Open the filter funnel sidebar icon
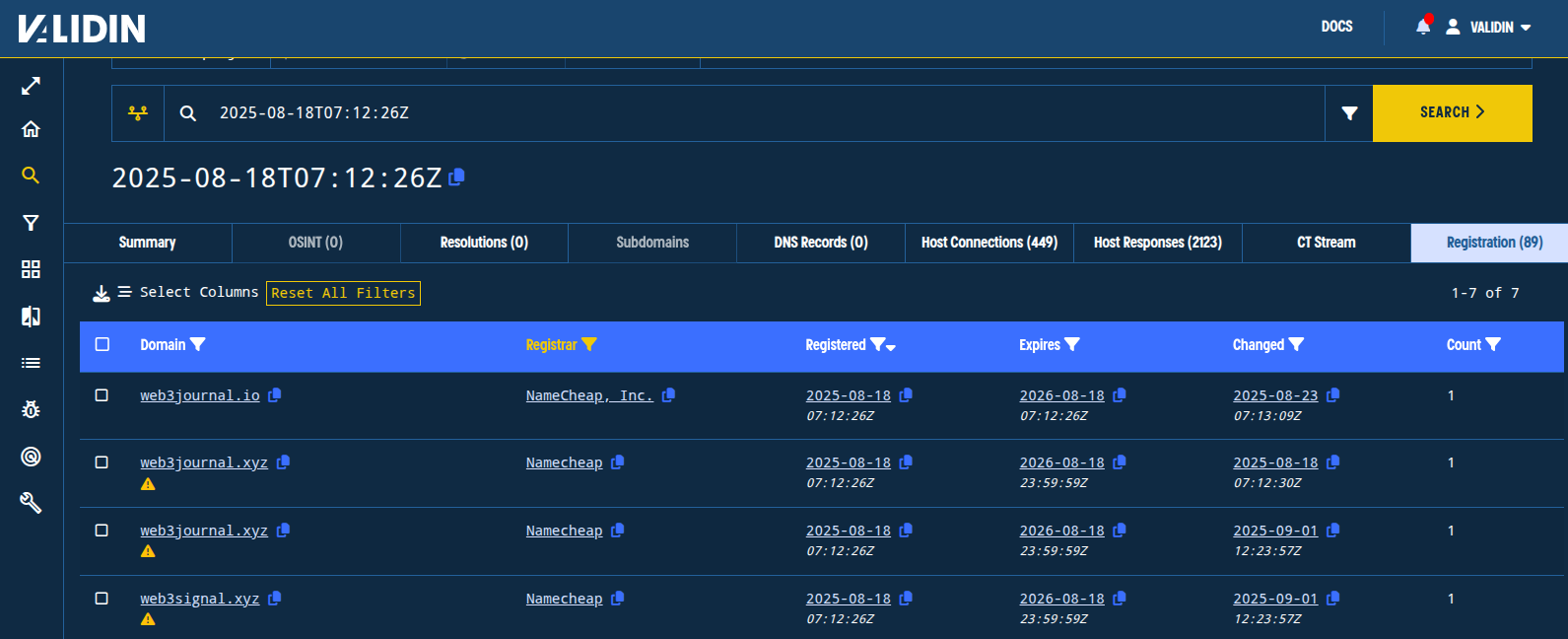The height and width of the screenshot is (639, 1568). pos(31,223)
